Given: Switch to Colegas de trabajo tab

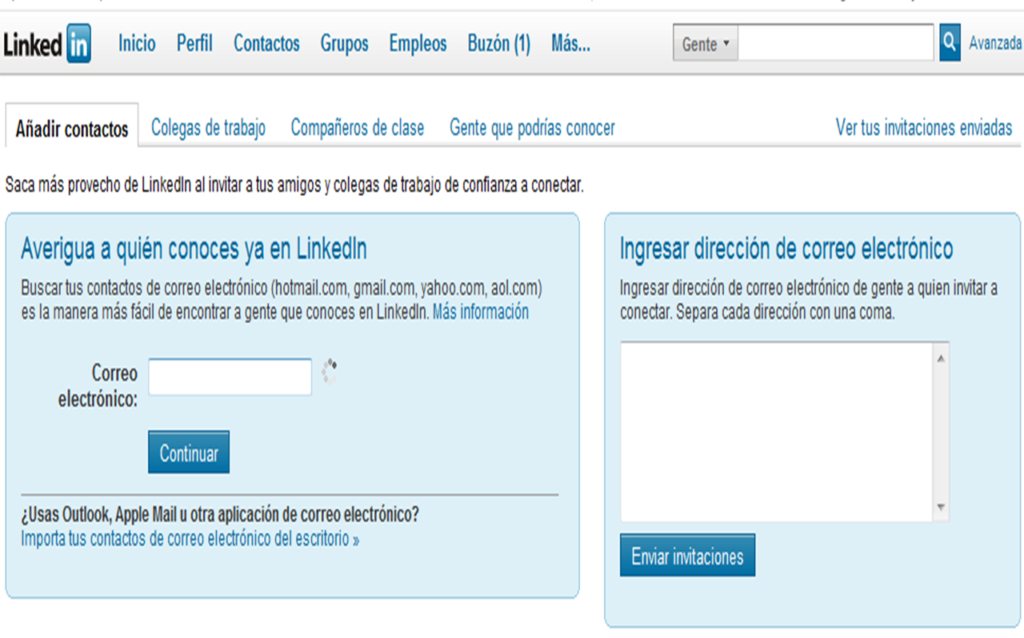Looking at the screenshot, I should point(208,127).
